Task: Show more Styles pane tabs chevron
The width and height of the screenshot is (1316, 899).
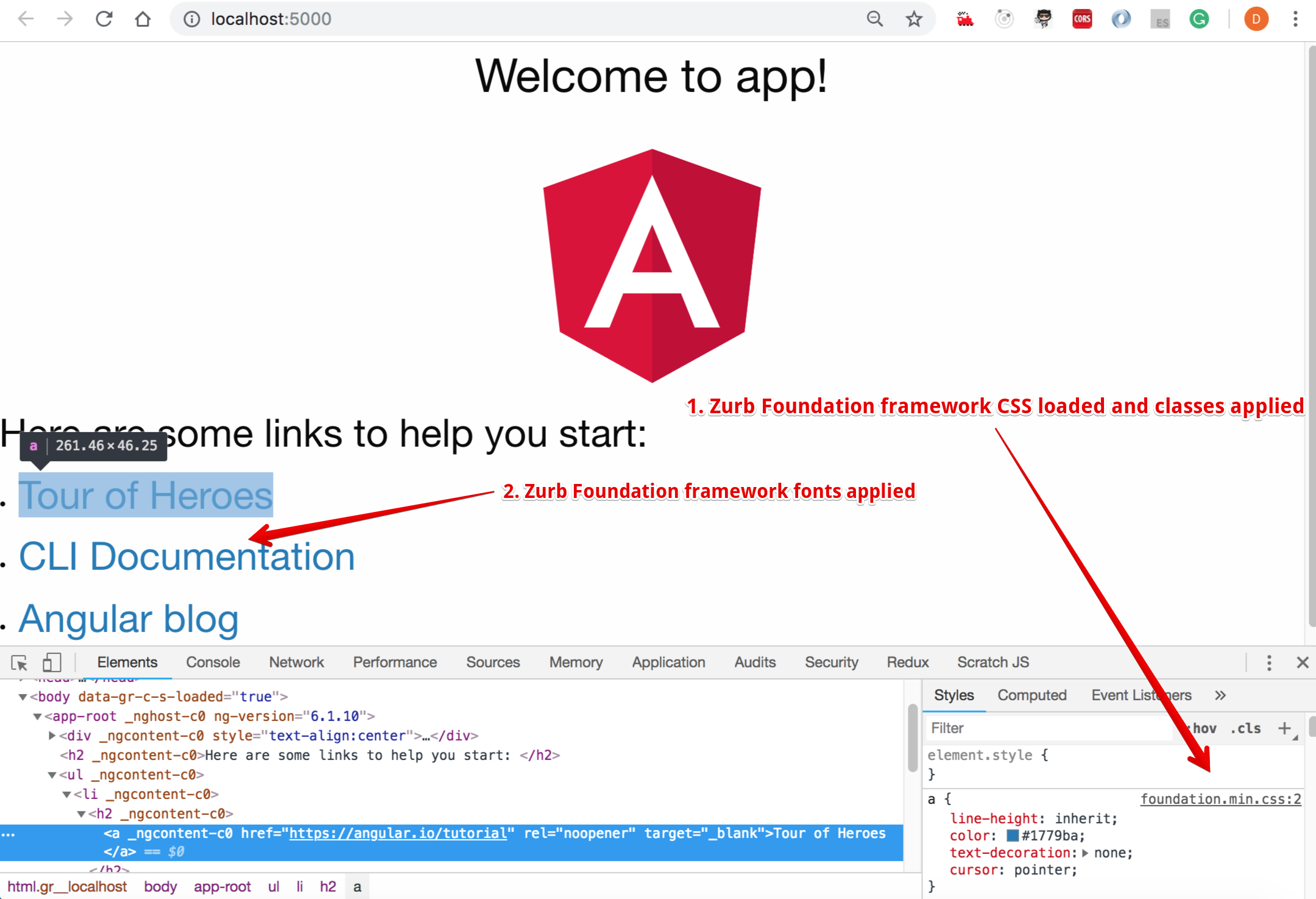Action: pyautogui.click(x=1220, y=695)
